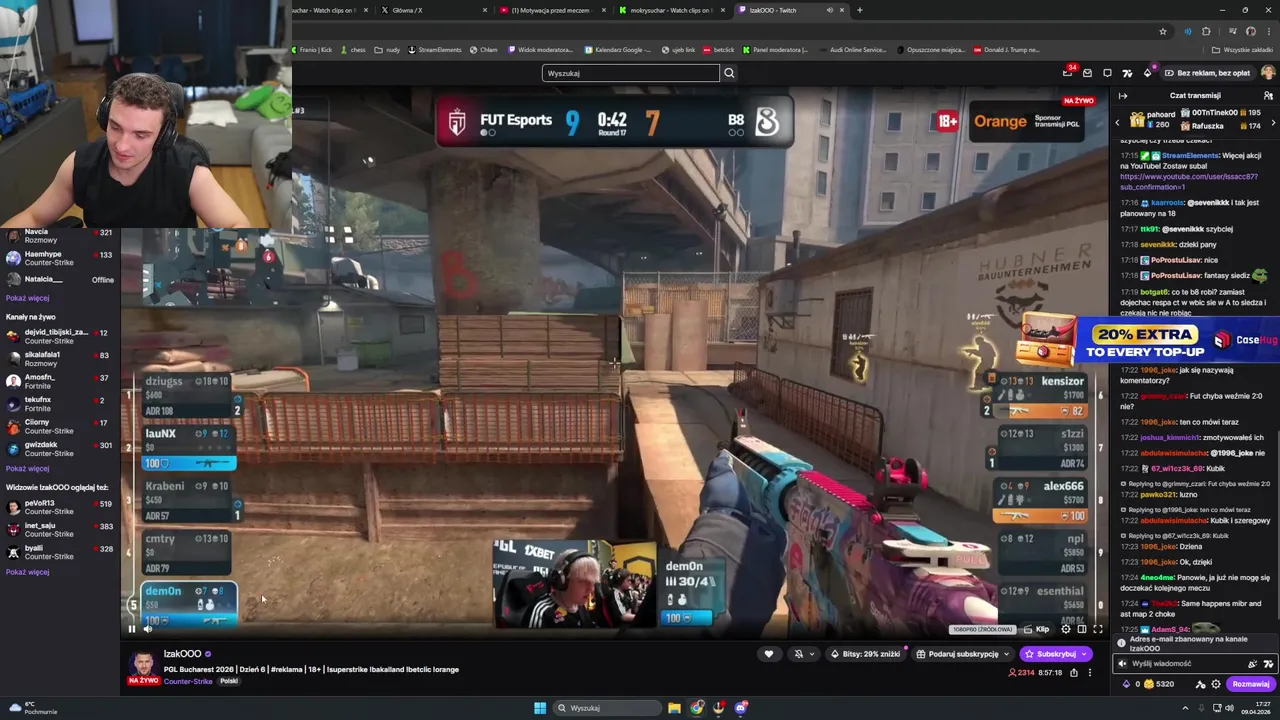
Task: Open the Amosfn_ Fortnite channel
Action: [60, 381]
